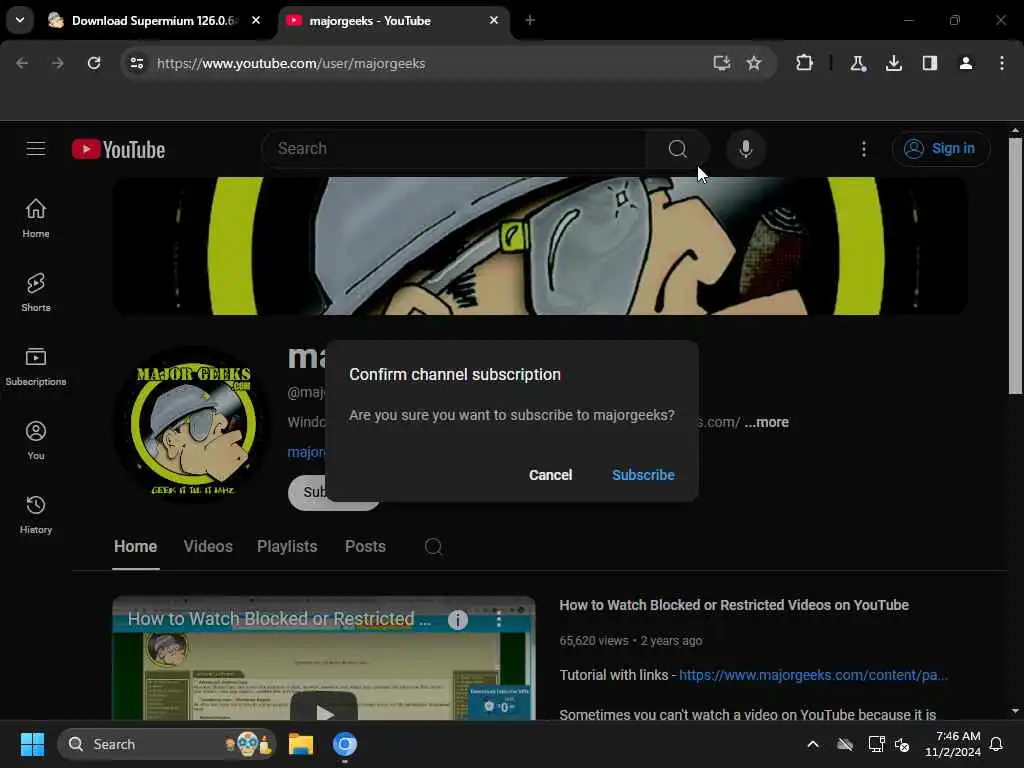1024x768 pixels.
Task: Open the Extensions puzzle icon
Action: point(805,63)
